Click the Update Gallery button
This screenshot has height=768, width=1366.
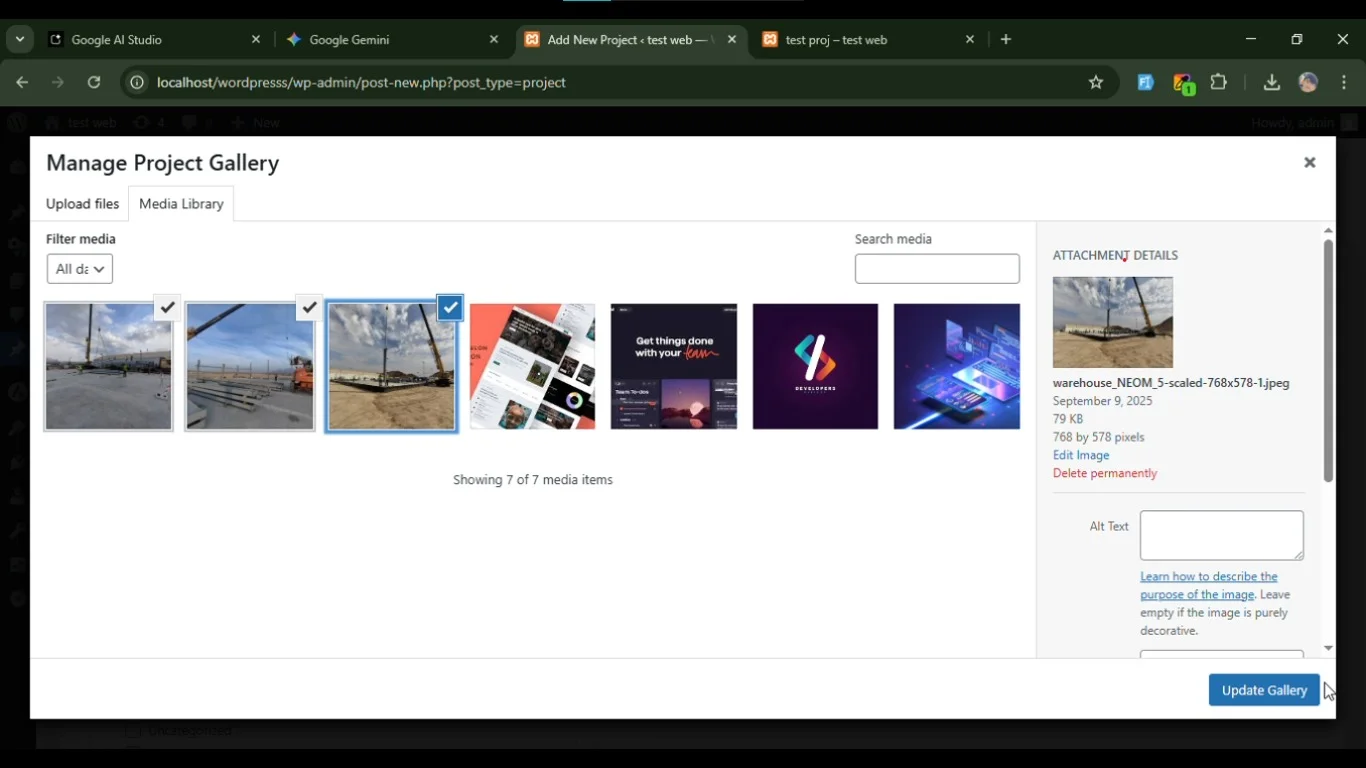click(x=1264, y=690)
